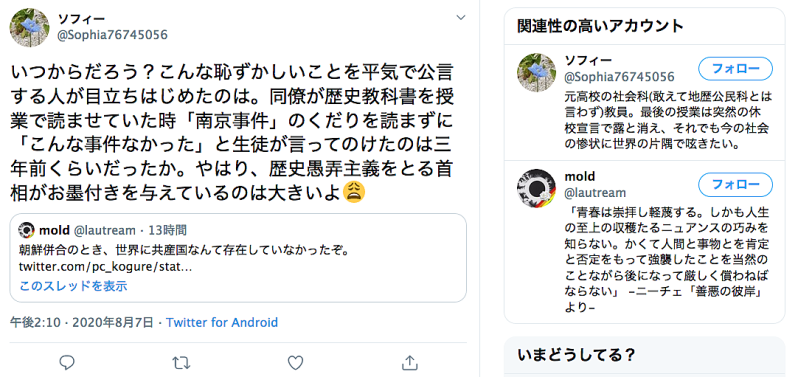Screen dimensions: 798x377
Task: Open the このスレッドを表示 link
Action: [73, 286]
